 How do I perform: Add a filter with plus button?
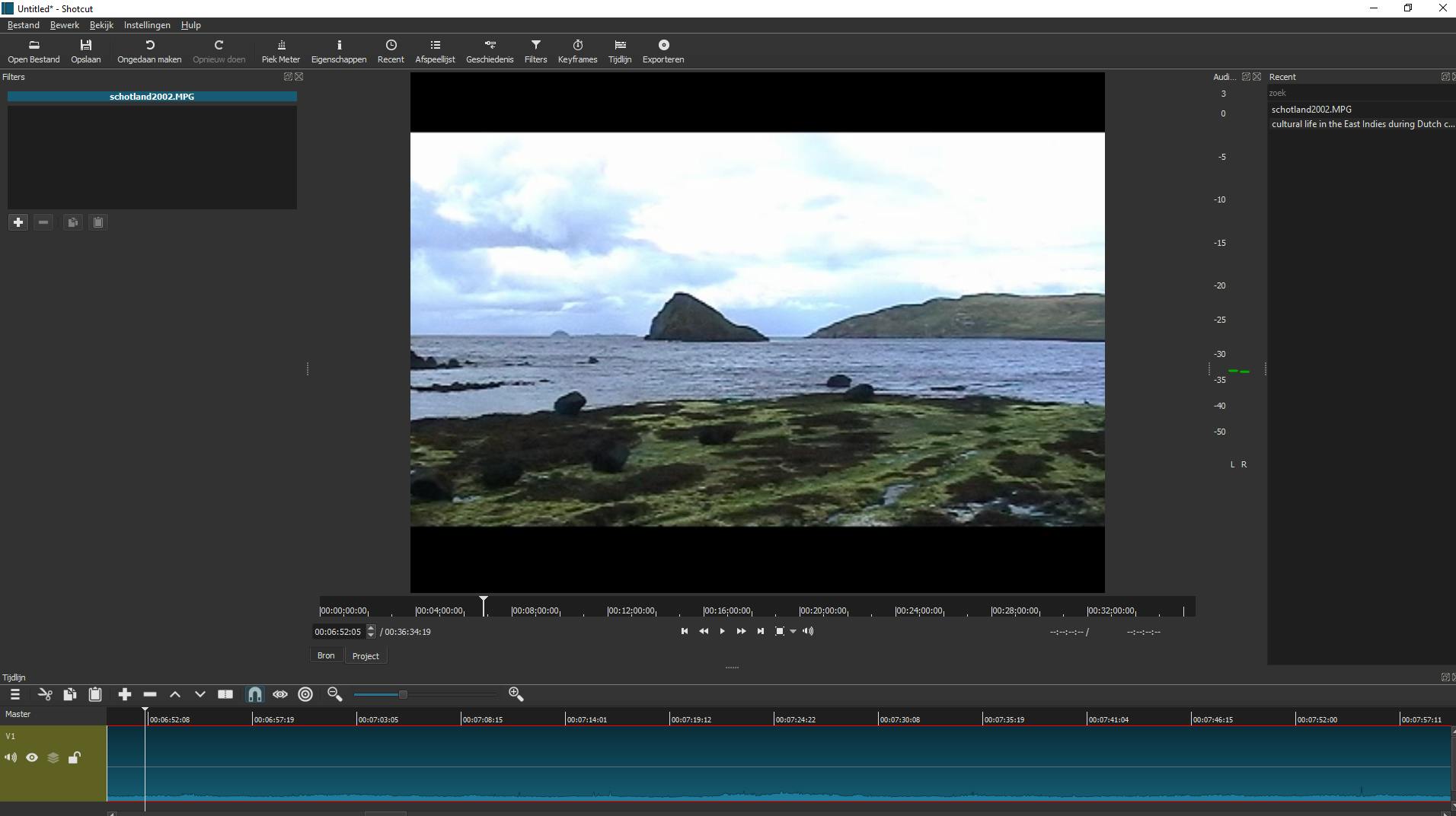[18, 222]
